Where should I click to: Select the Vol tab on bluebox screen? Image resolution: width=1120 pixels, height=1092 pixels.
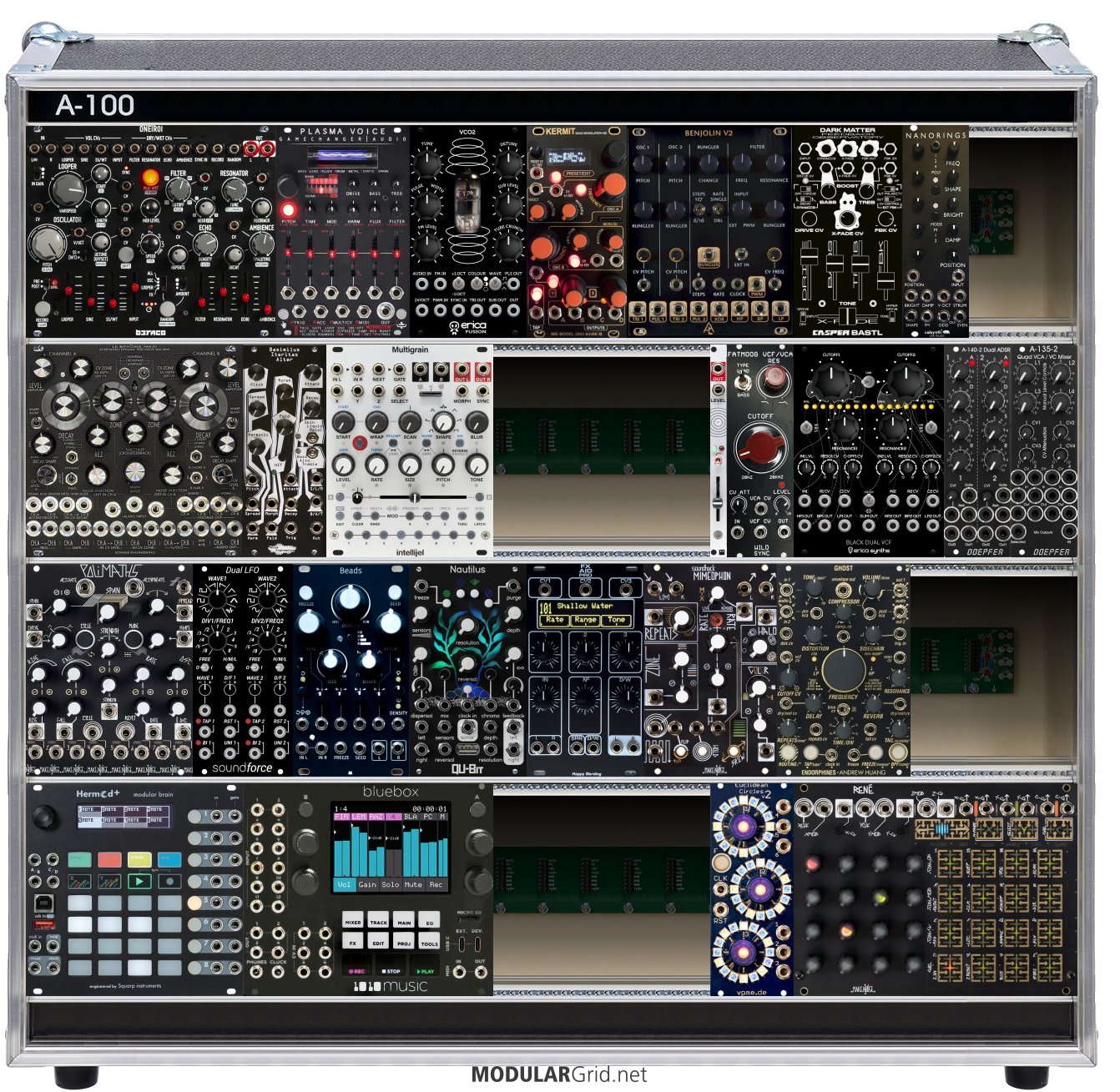pyautogui.click(x=344, y=884)
